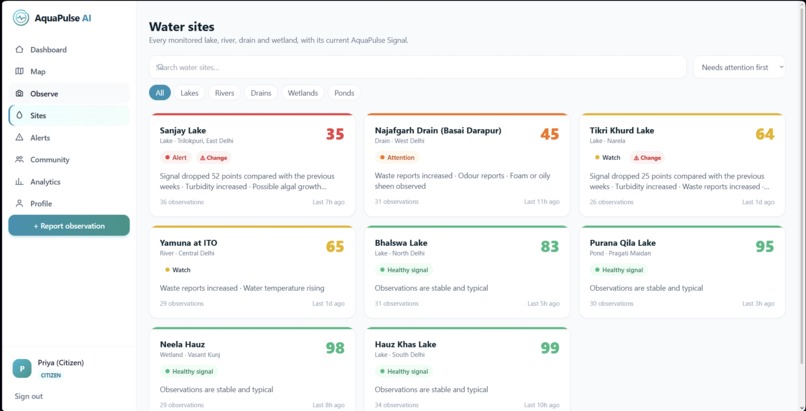Click signal score 95 on Purana Qila Lake

tap(764, 246)
